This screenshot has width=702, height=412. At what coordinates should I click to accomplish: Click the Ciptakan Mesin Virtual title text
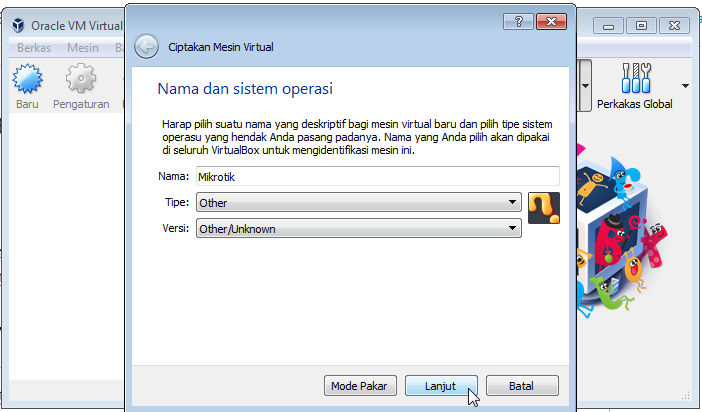[x=221, y=47]
